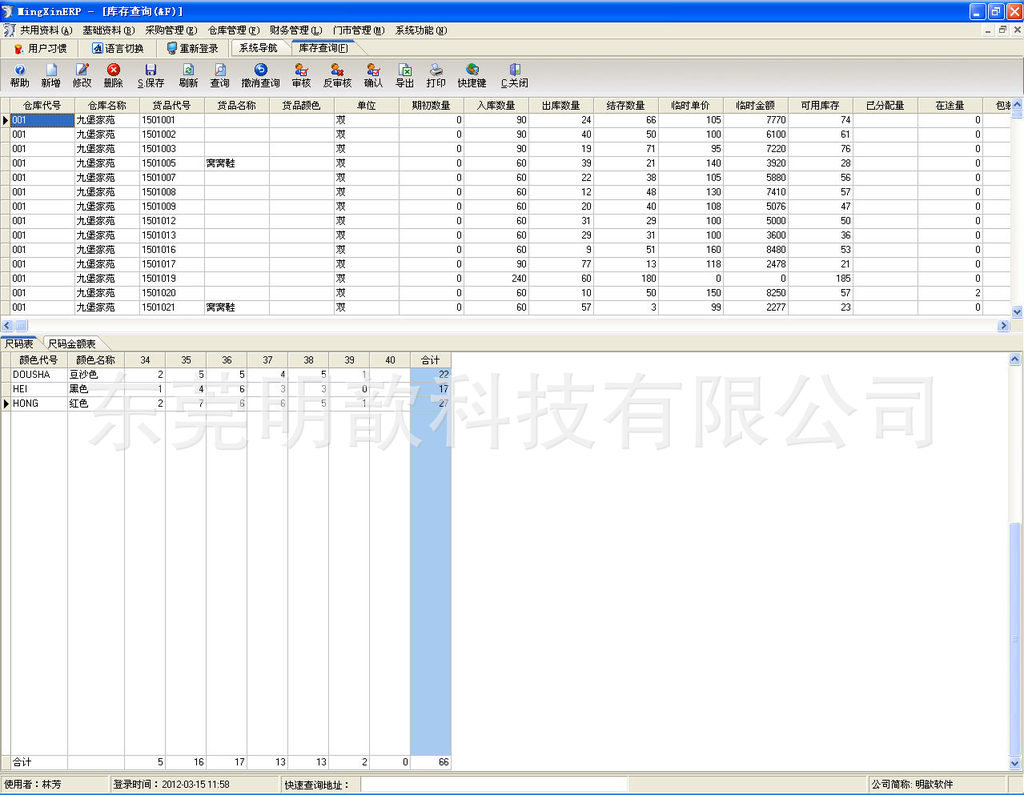Open the 仓库管理(F) menu
Viewport: 1024px width, 795px height.
pyautogui.click(x=234, y=30)
